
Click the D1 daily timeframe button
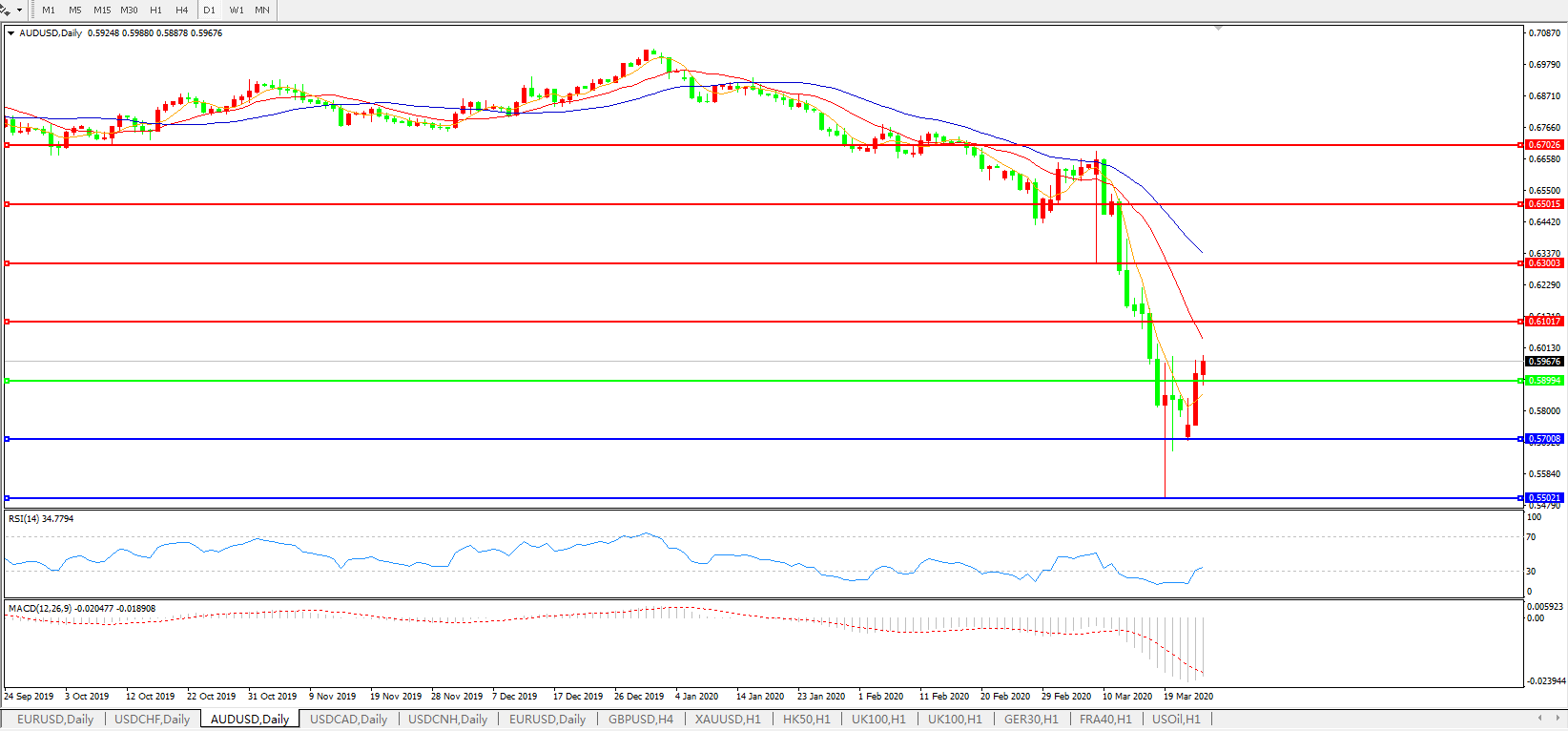209,10
